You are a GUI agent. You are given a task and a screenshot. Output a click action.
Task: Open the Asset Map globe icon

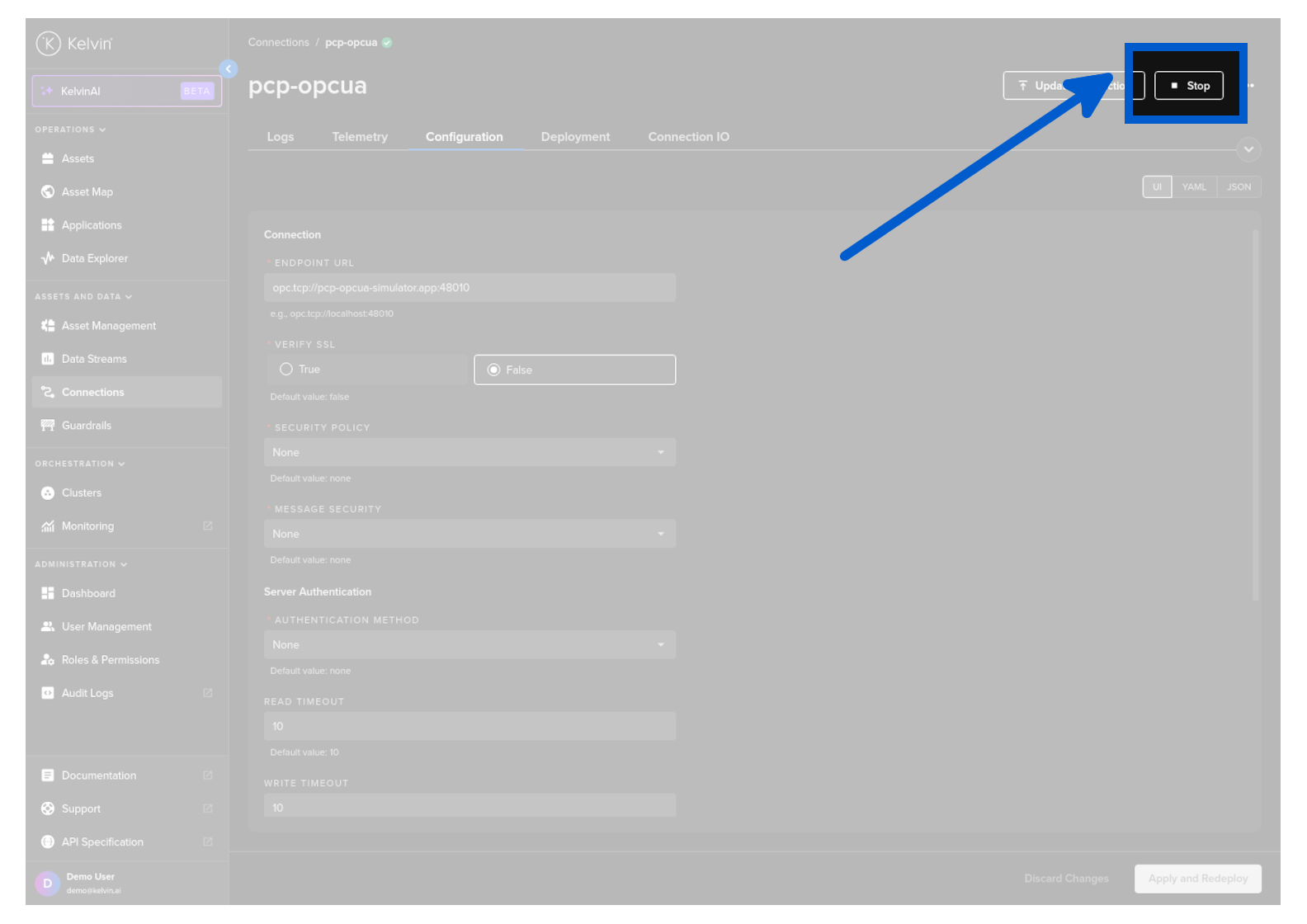coord(48,192)
